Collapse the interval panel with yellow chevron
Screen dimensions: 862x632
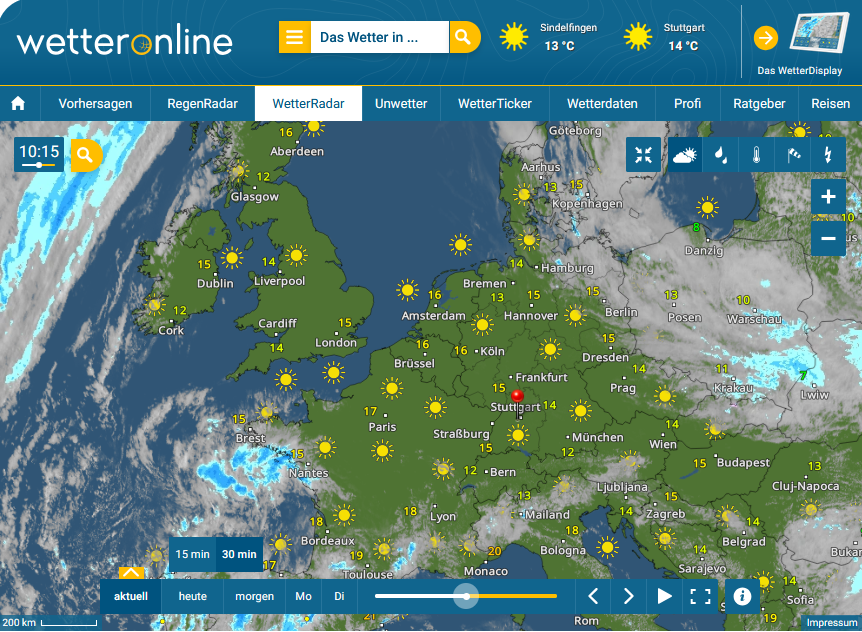[131, 574]
